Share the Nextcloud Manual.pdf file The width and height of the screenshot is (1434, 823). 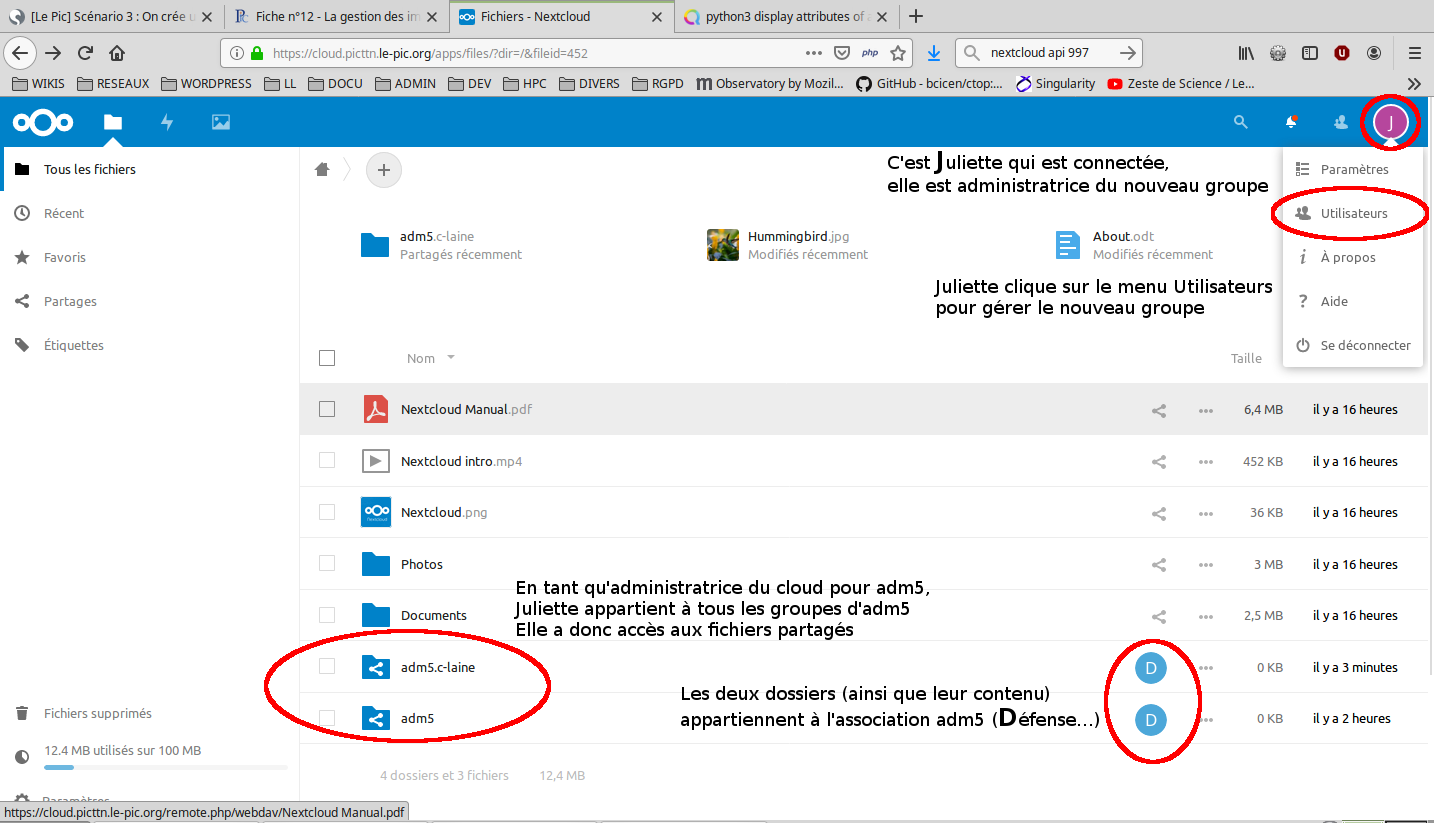click(x=1159, y=410)
